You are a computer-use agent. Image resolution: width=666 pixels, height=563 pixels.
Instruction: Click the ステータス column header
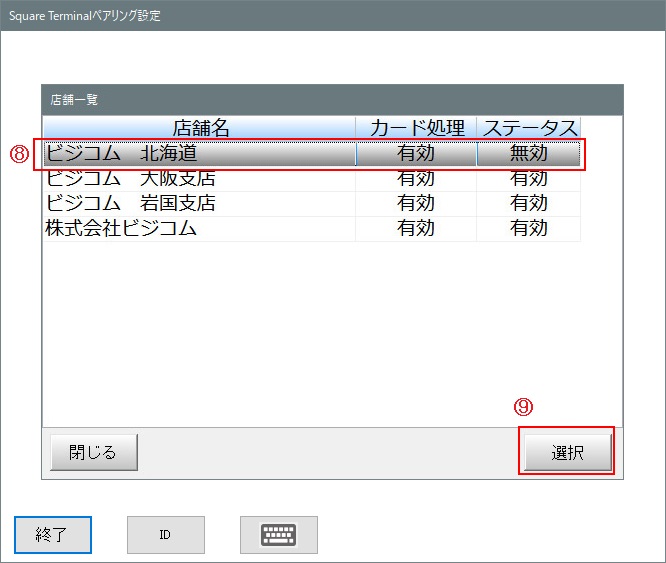(x=529, y=128)
